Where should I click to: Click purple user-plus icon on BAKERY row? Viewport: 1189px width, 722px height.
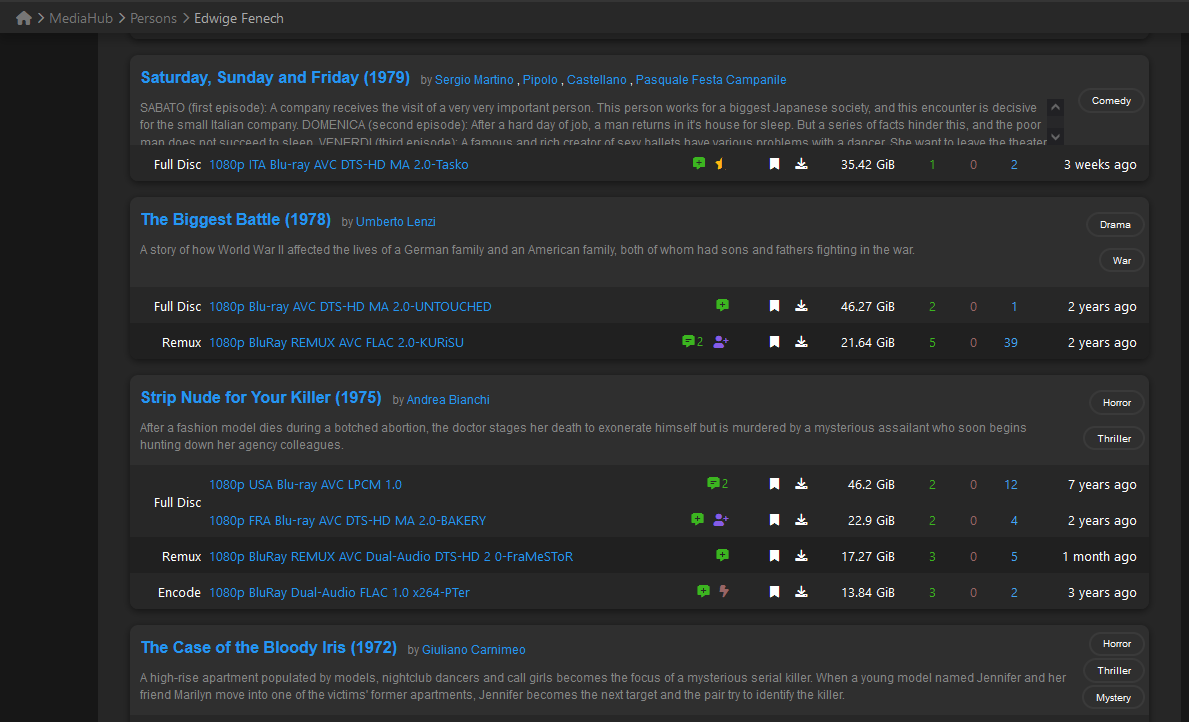tap(721, 520)
